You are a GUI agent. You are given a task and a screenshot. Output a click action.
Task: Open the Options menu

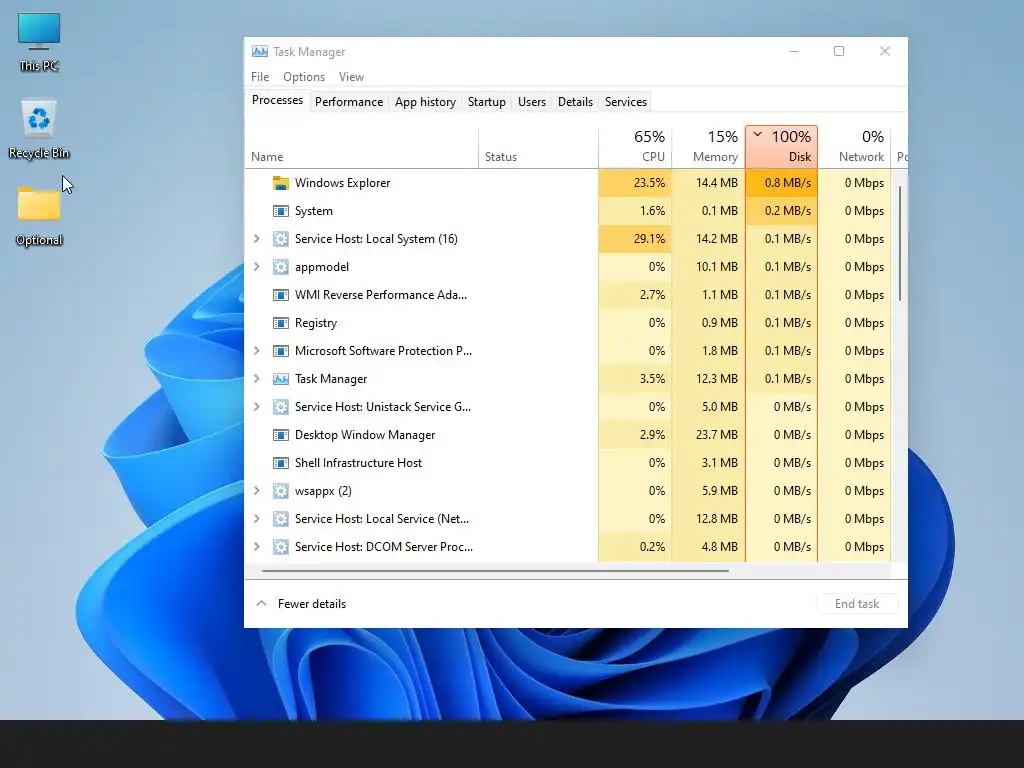click(x=304, y=77)
